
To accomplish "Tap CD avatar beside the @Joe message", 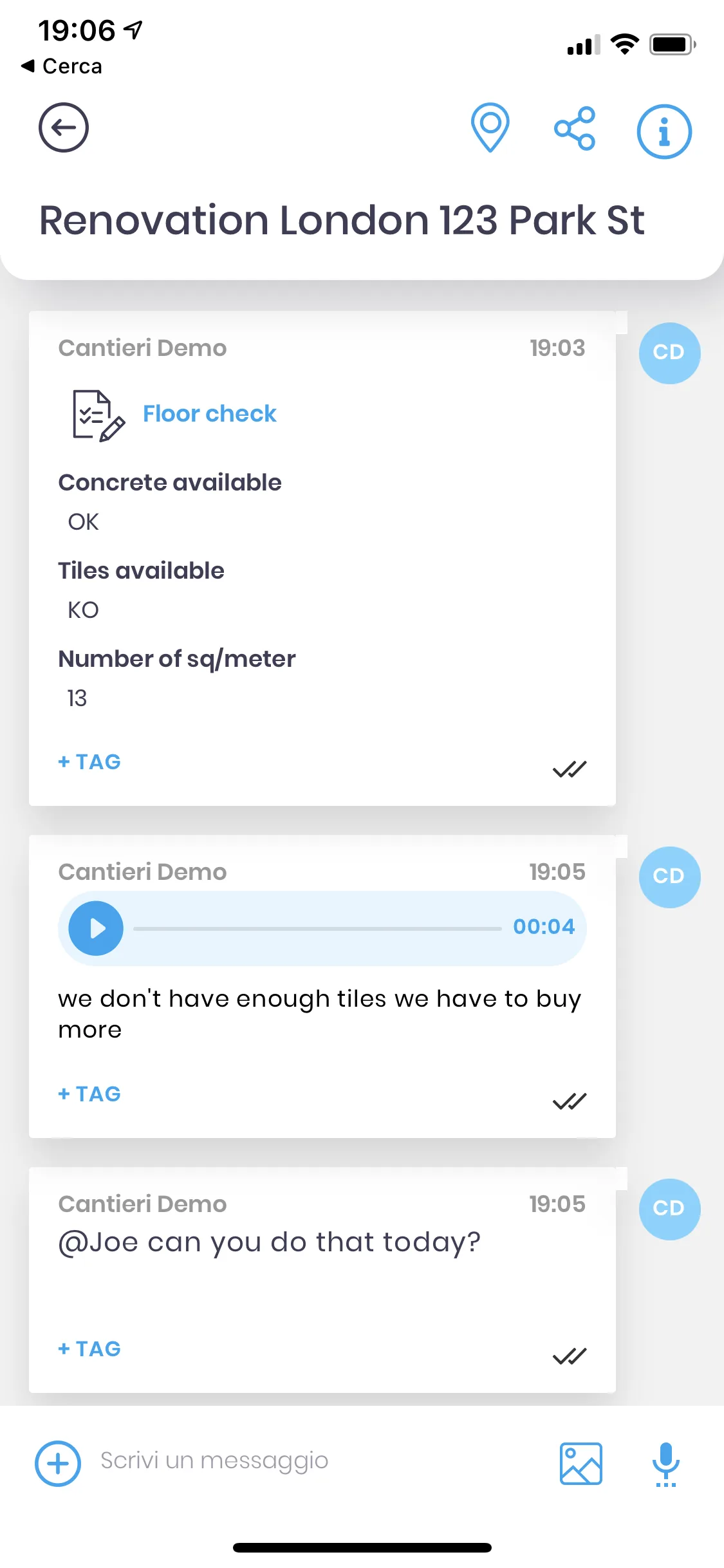I will coord(669,1209).
